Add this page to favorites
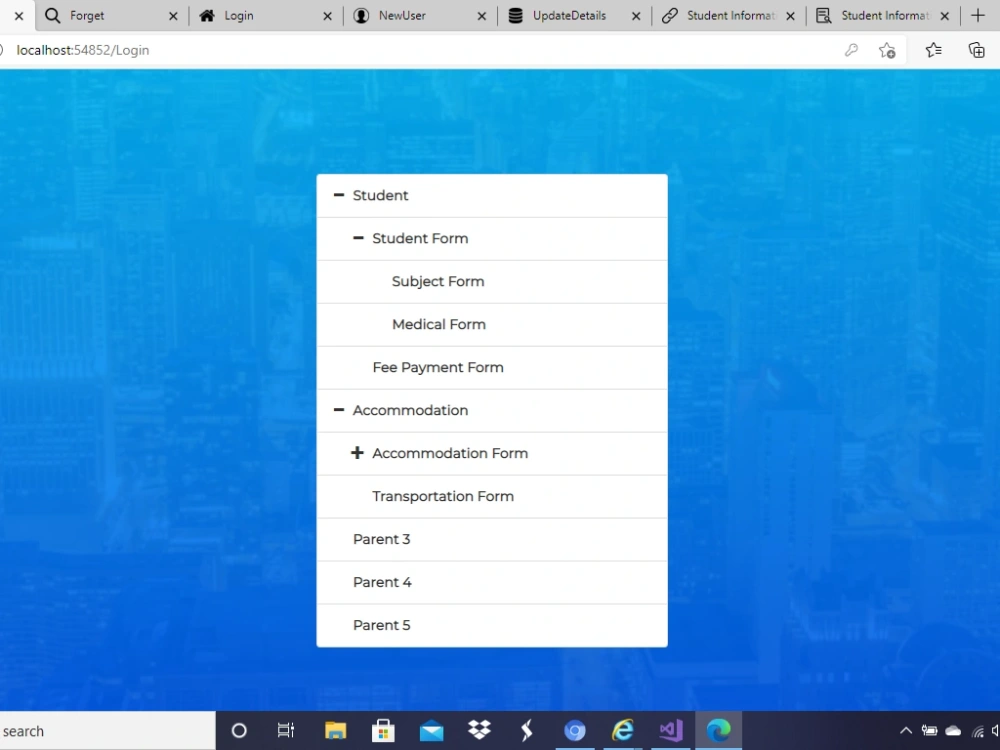This screenshot has width=1000, height=750. coord(887,50)
